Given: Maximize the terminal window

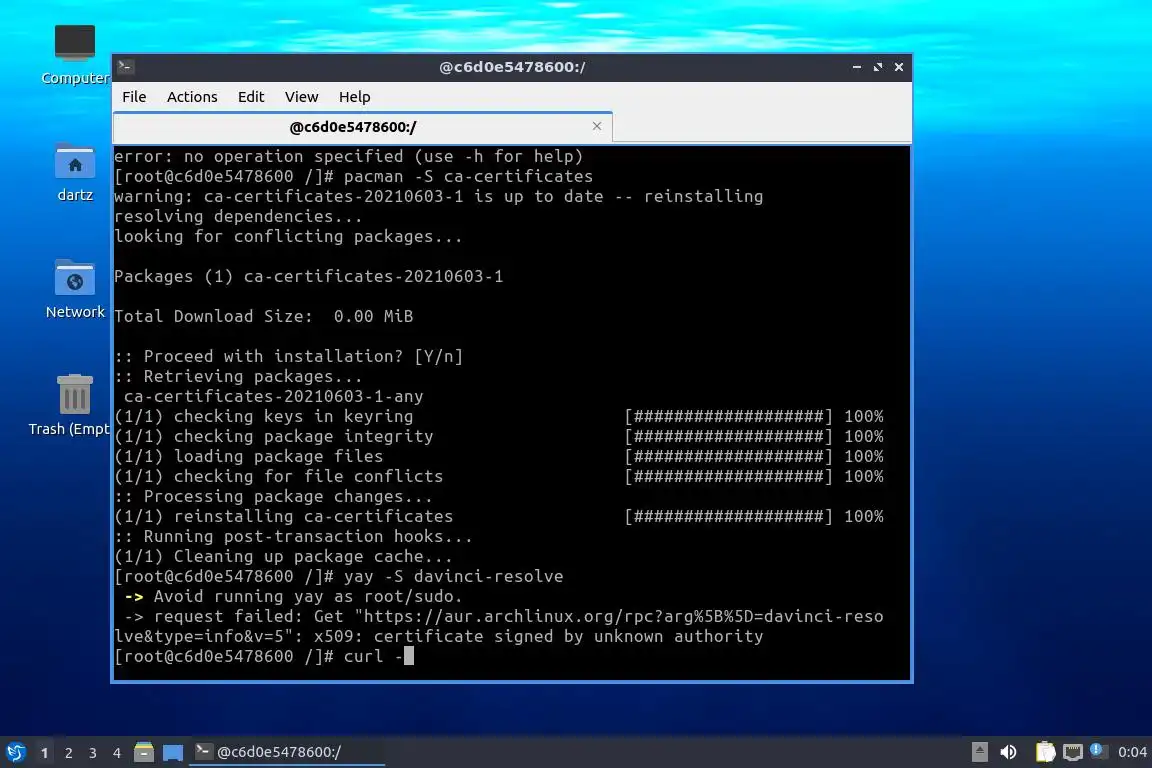Looking at the screenshot, I should (877, 67).
